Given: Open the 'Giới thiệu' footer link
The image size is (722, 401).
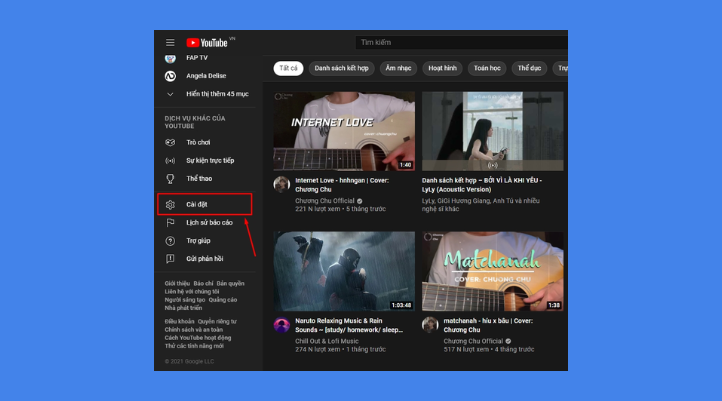Looking at the screenshot, I should click(x=177, y=284).
